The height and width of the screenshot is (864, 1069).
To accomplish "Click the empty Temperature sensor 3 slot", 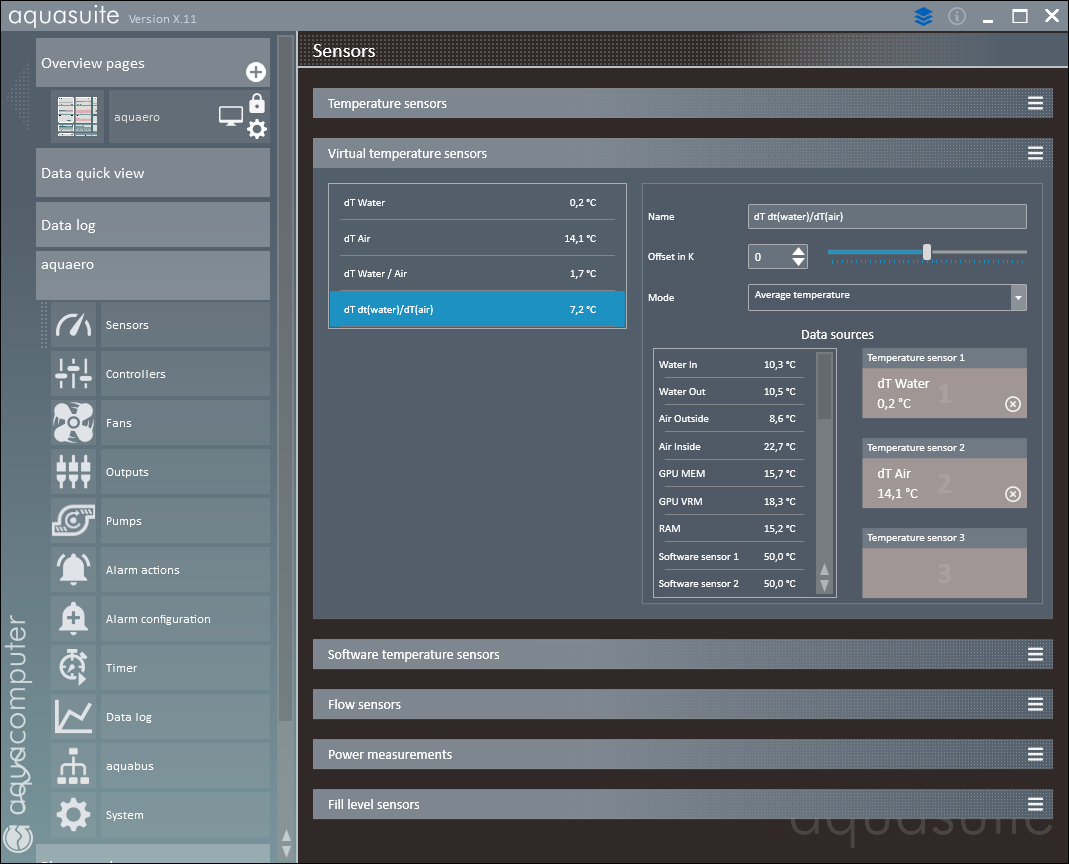I will pos(944,573).
